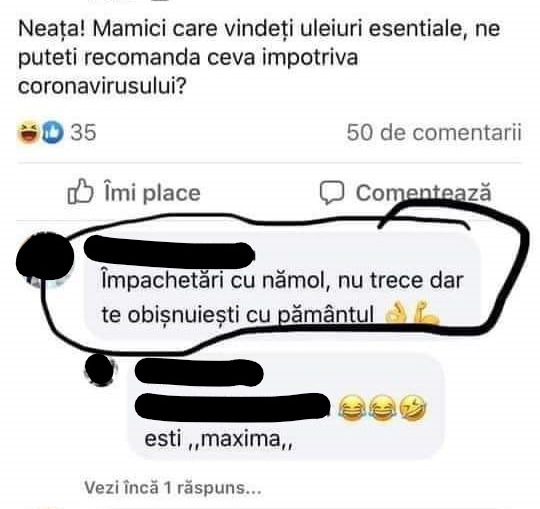Expand Vezi încă 1 răspuns

(173, 488)
